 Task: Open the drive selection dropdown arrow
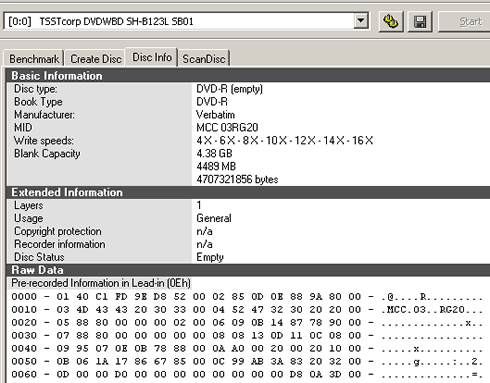[x=361, y=21]
